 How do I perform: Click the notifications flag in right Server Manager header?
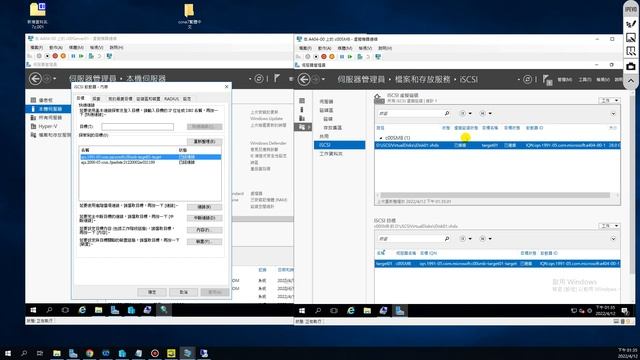pos(547,80)
